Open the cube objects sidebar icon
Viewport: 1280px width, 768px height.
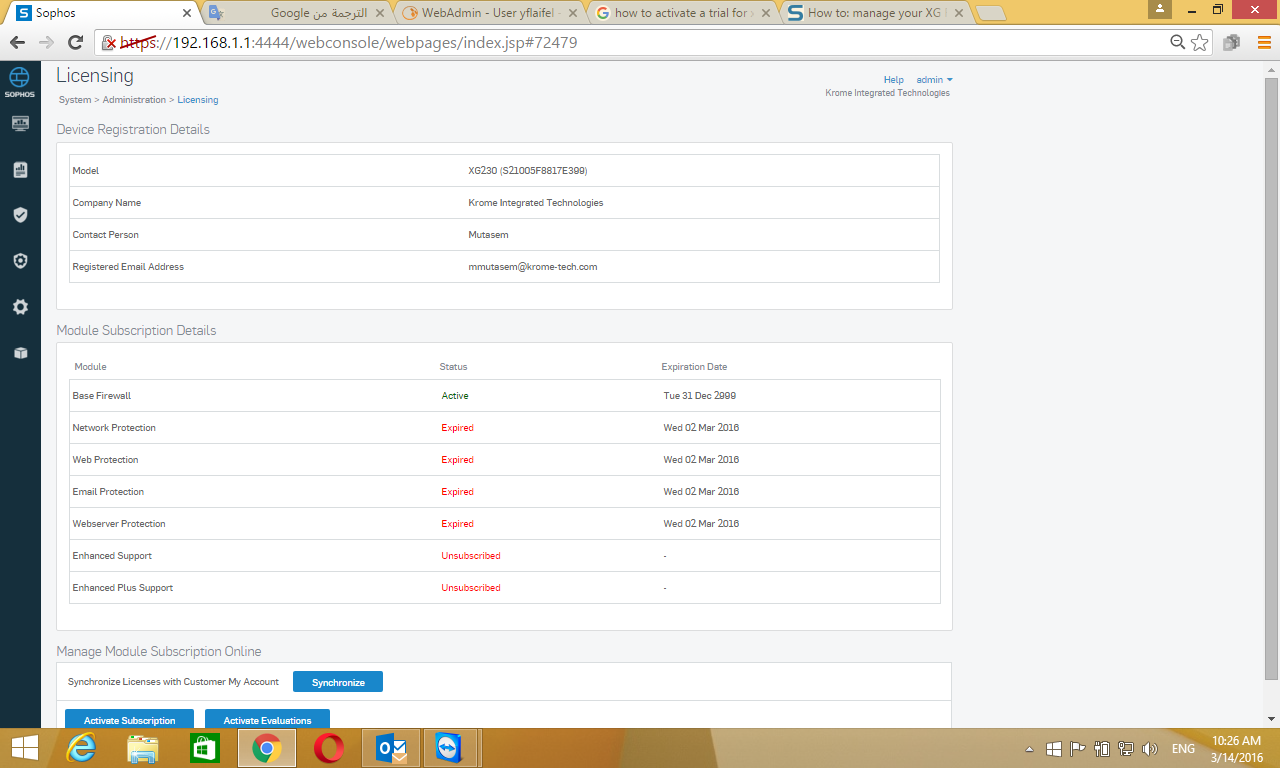point(20,353)
